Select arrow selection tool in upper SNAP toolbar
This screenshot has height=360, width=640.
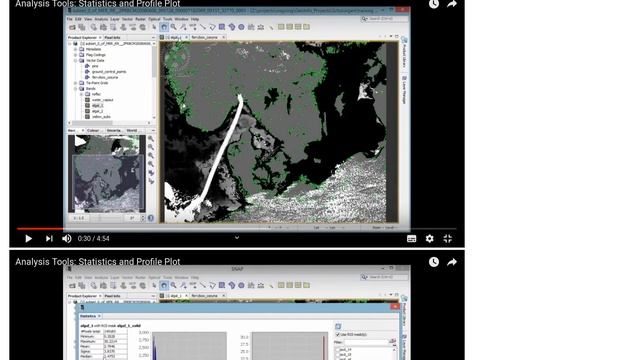point(154,27)
